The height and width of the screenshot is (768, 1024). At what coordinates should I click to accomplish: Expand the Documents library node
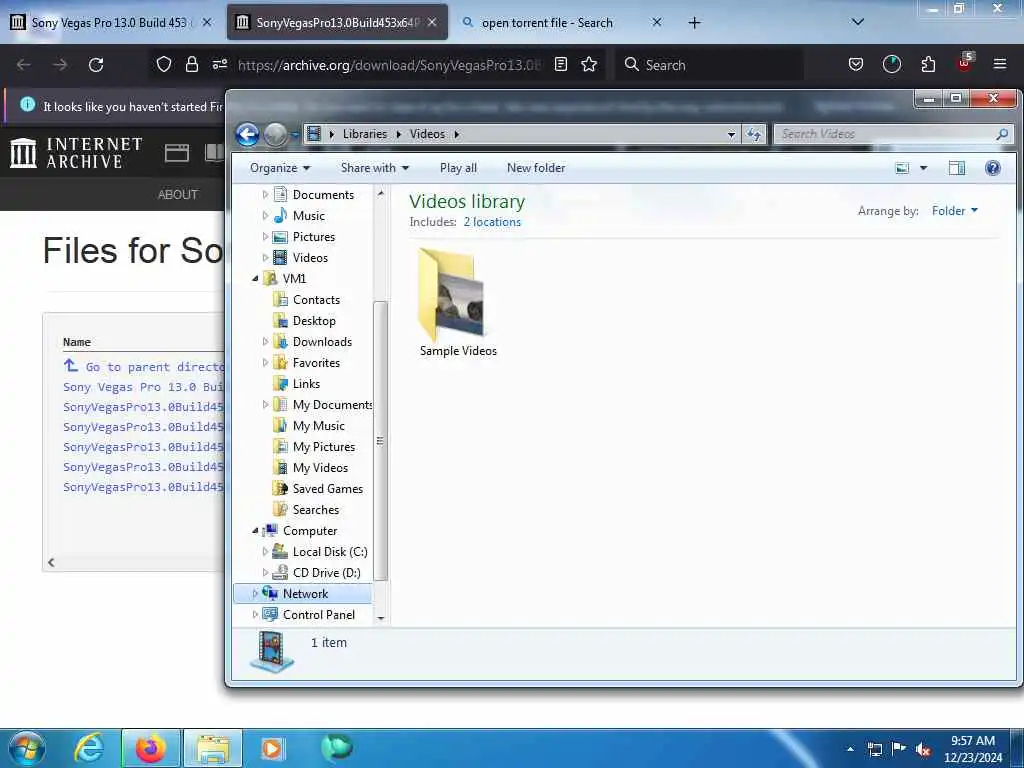tap(265, 195)
